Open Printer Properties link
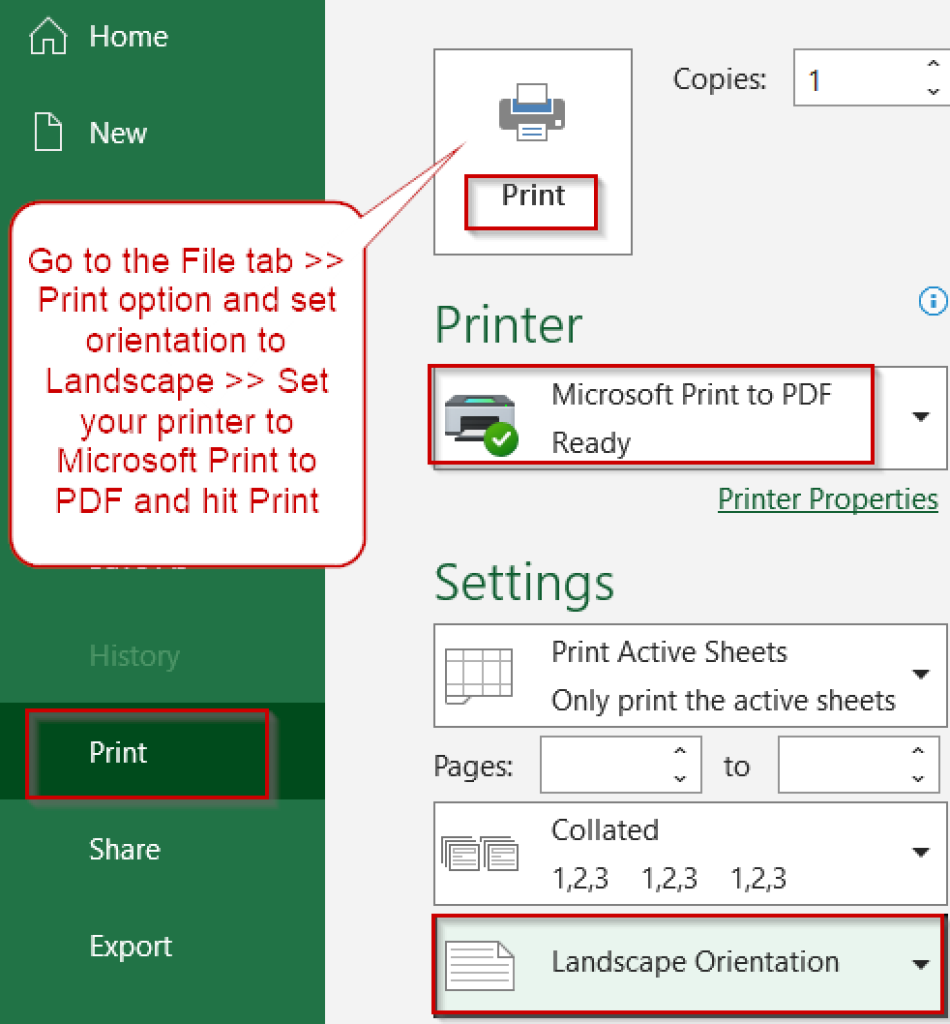The image size is (950, 1024). 828,499
